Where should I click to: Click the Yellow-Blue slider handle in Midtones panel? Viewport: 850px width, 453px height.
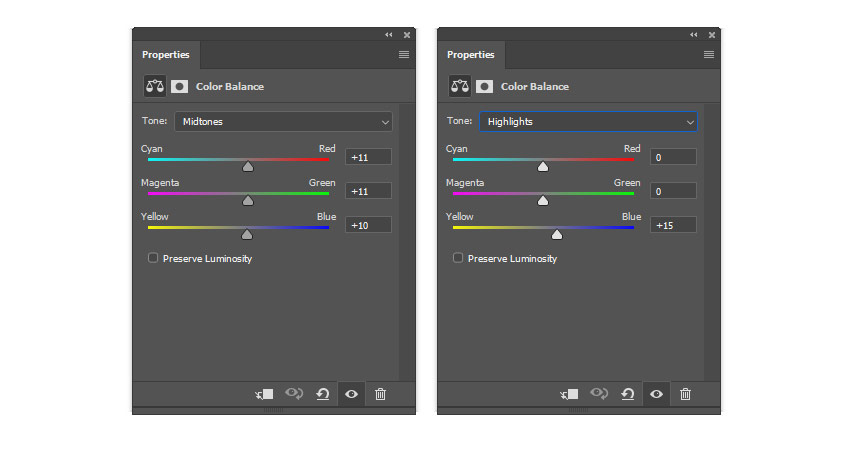tap(247, 234)
